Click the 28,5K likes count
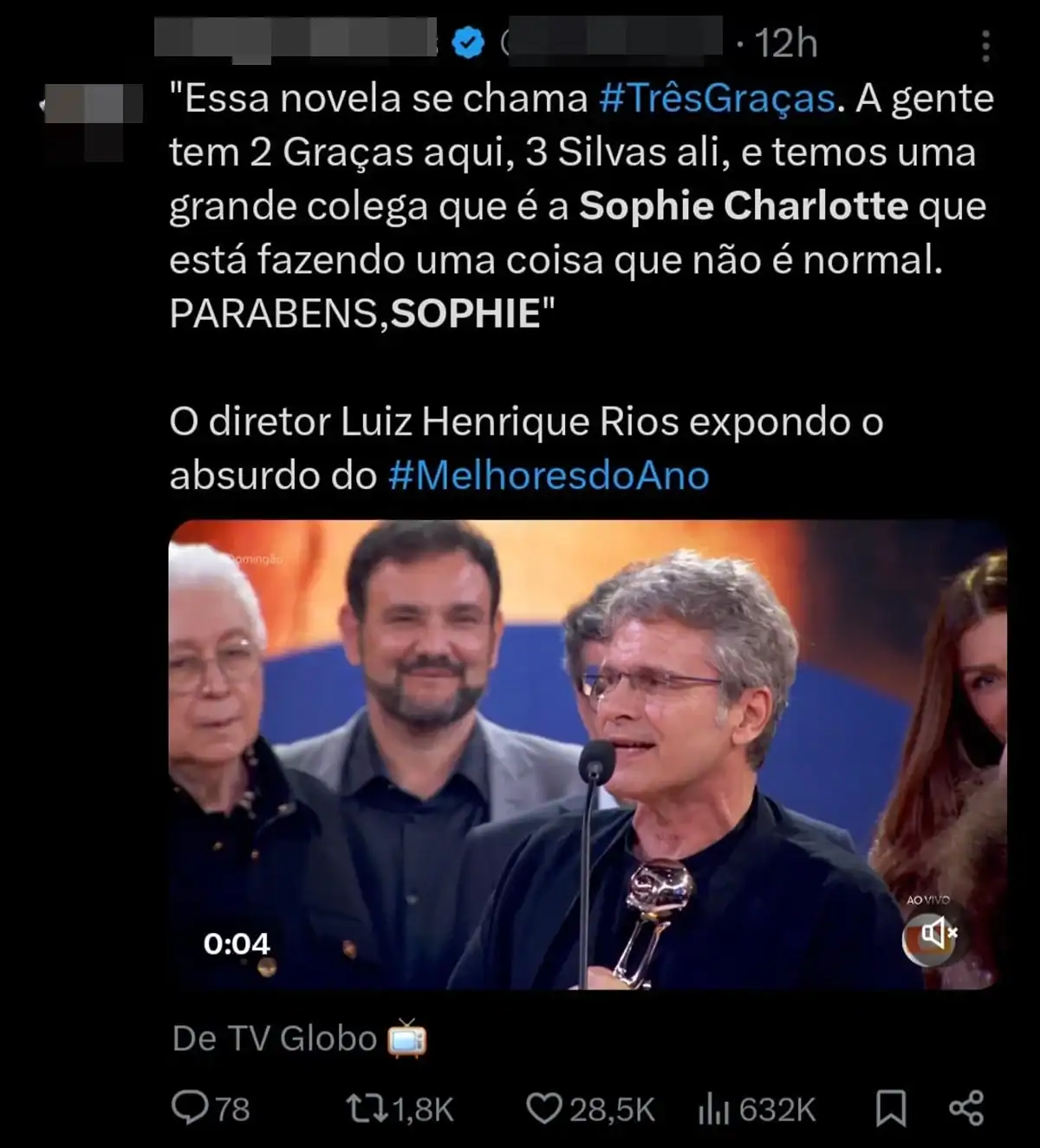 click(612, 1109)
